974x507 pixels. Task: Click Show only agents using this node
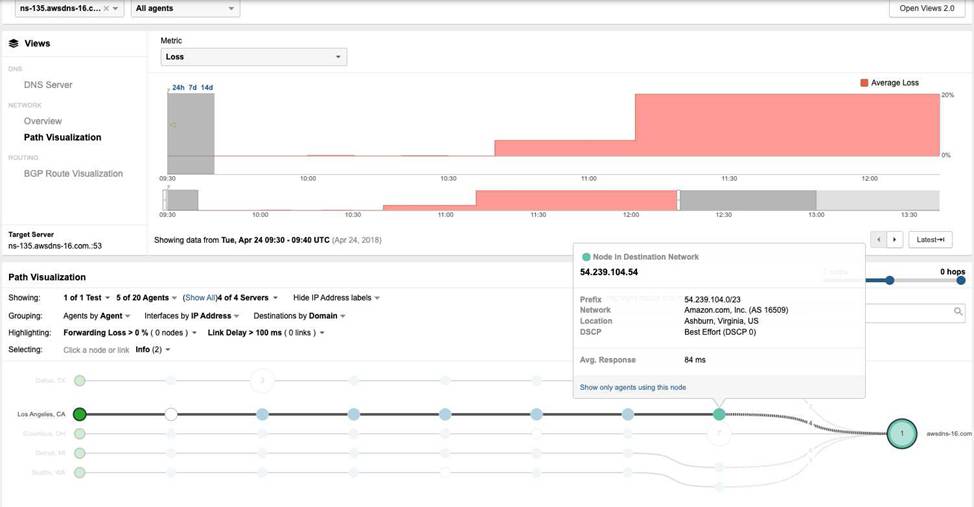tap(632, 387)
